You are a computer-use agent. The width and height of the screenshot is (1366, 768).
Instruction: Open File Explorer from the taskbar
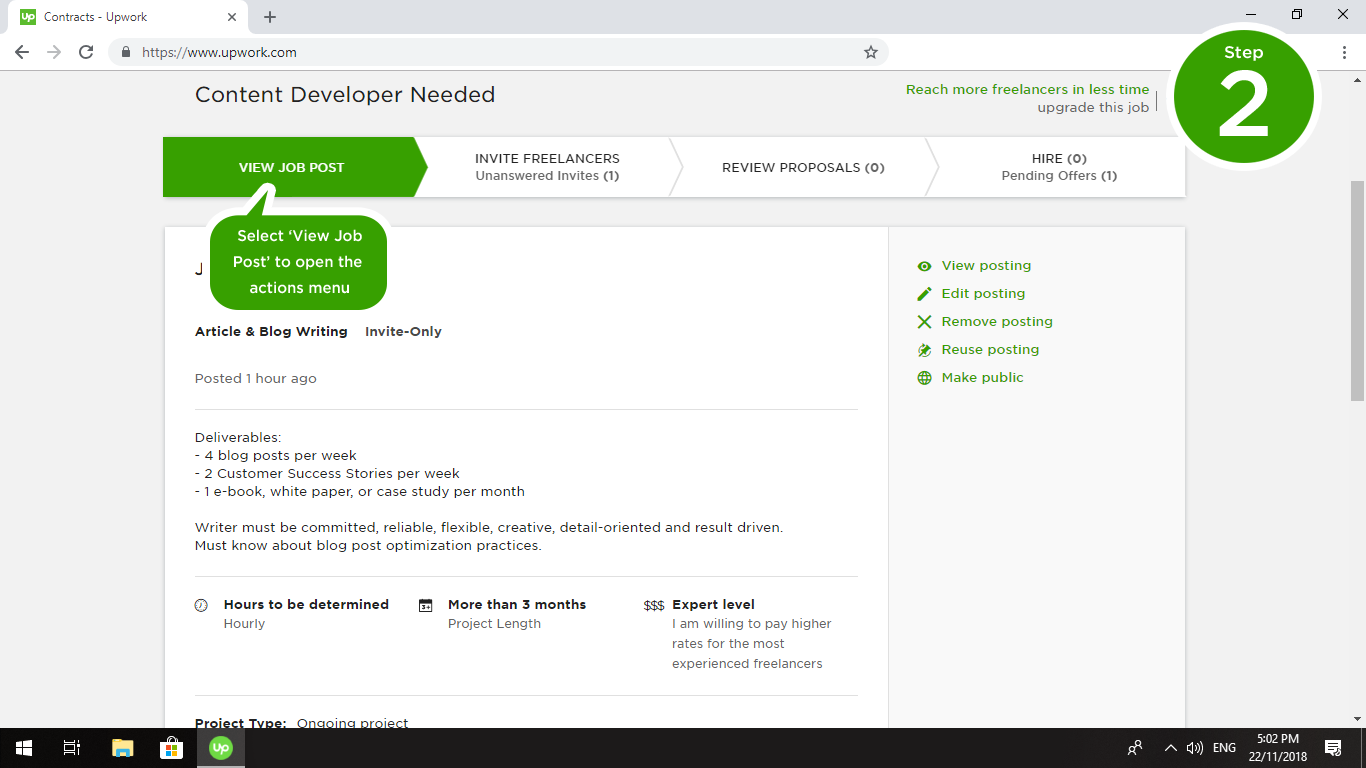[x=122, y=748]
